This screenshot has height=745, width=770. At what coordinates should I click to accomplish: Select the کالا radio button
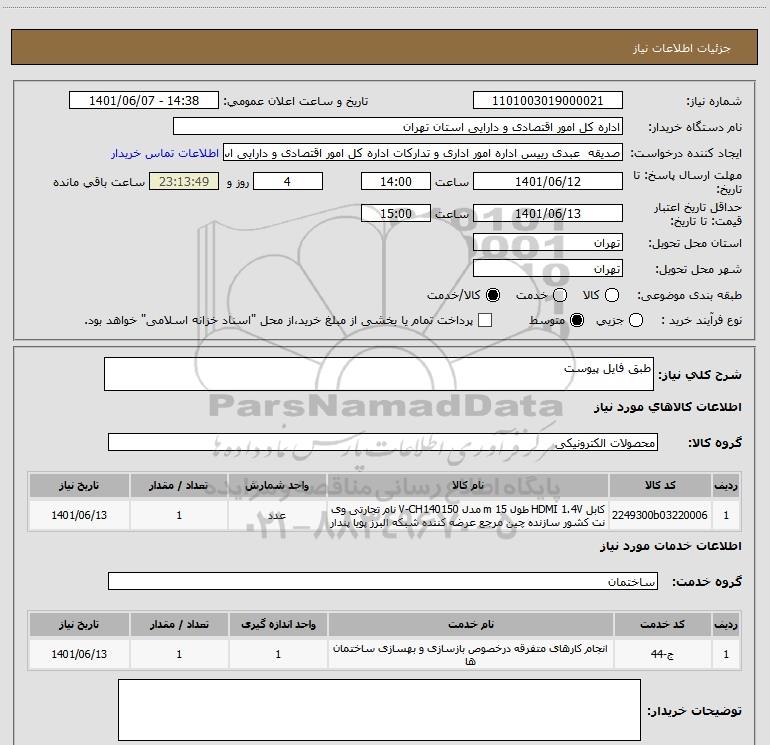[x=612, y=295]
